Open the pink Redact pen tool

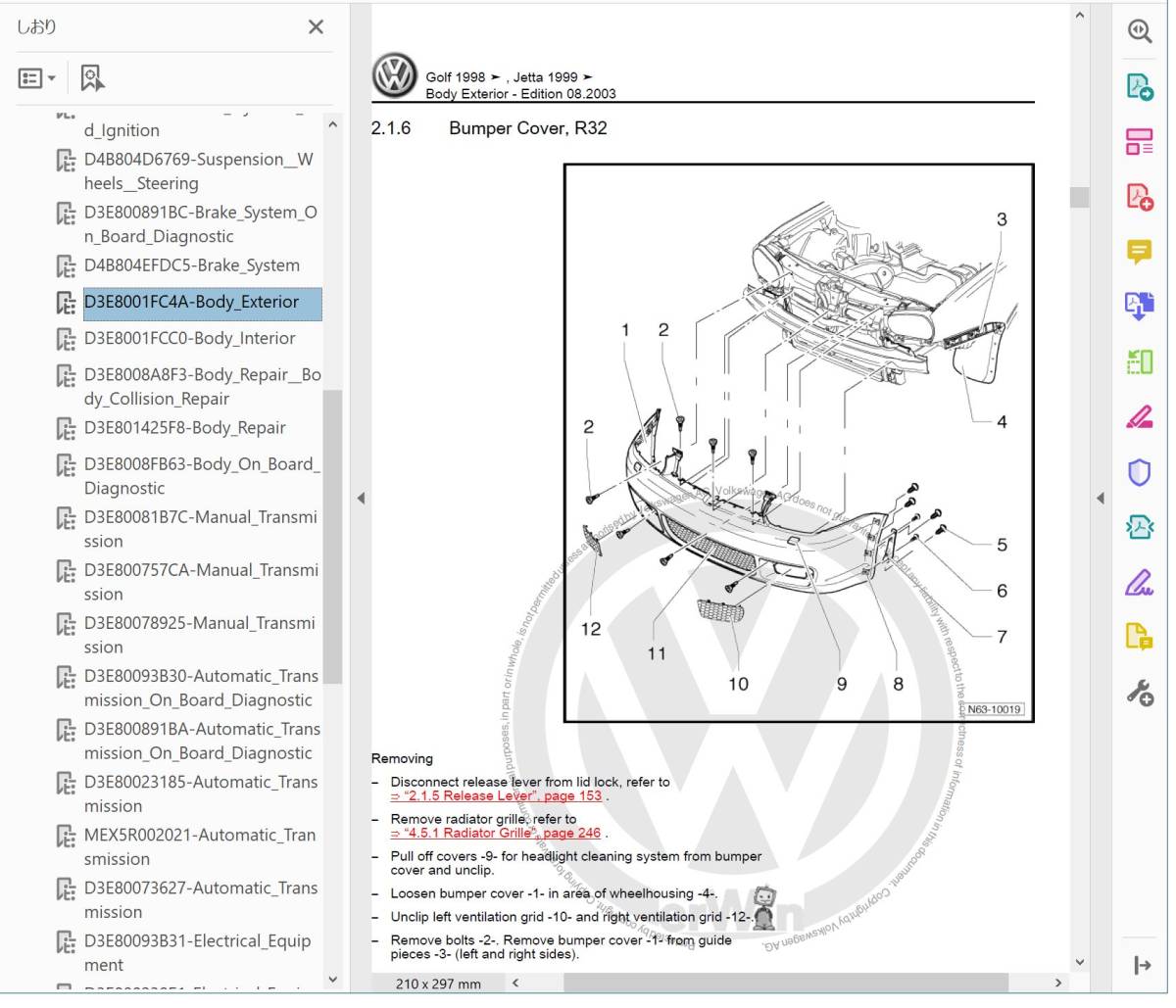tap(1139, 417)
